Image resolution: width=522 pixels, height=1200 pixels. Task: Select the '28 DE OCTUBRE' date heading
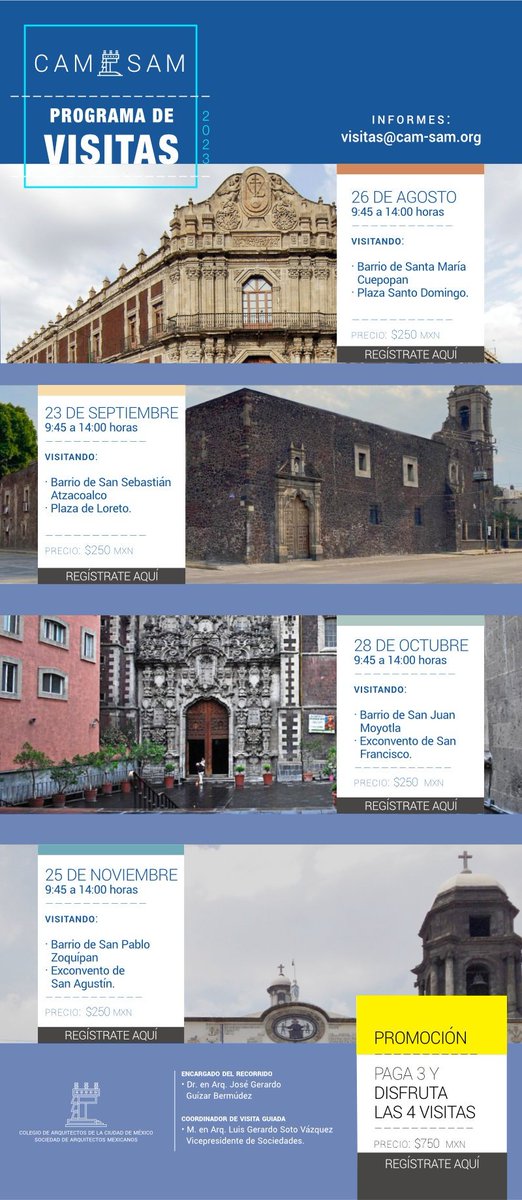pyautogui.click(x=410, y=646)
